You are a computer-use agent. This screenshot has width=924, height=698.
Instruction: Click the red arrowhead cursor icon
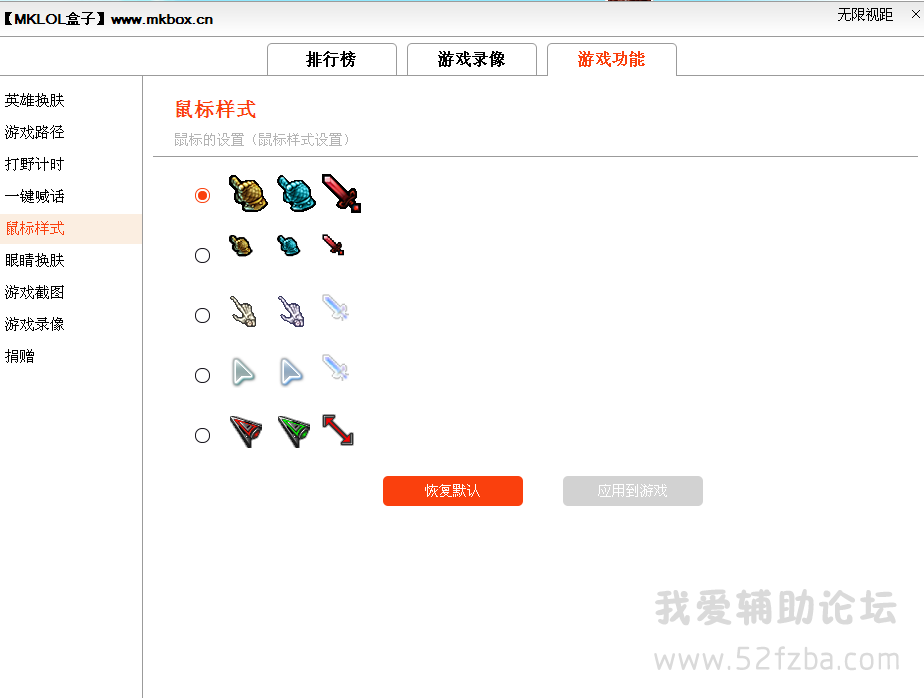pos(246,431)
